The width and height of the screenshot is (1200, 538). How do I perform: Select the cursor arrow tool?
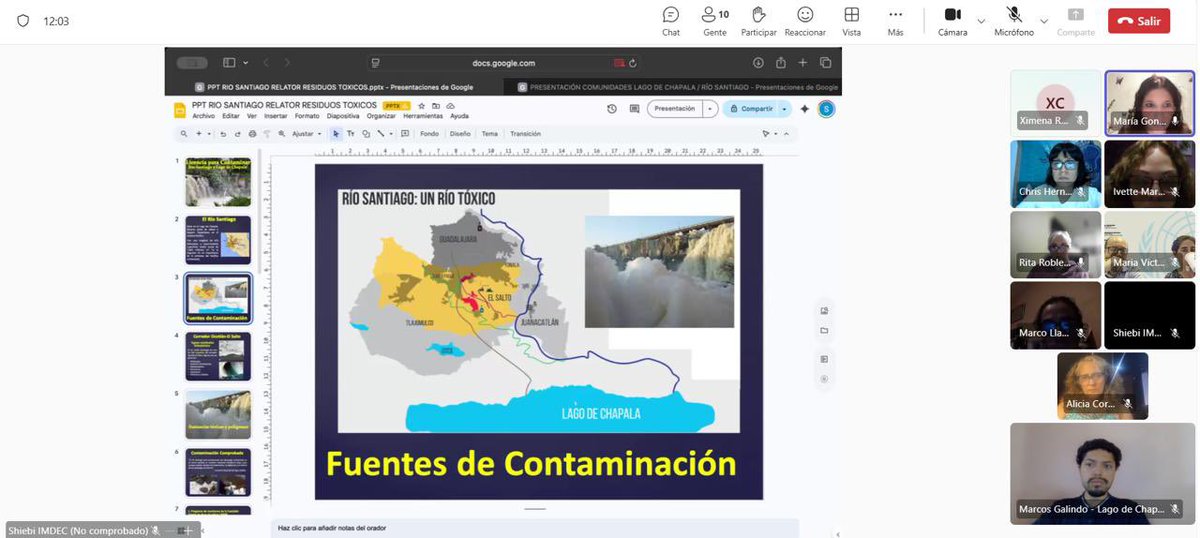coord(336,133)
